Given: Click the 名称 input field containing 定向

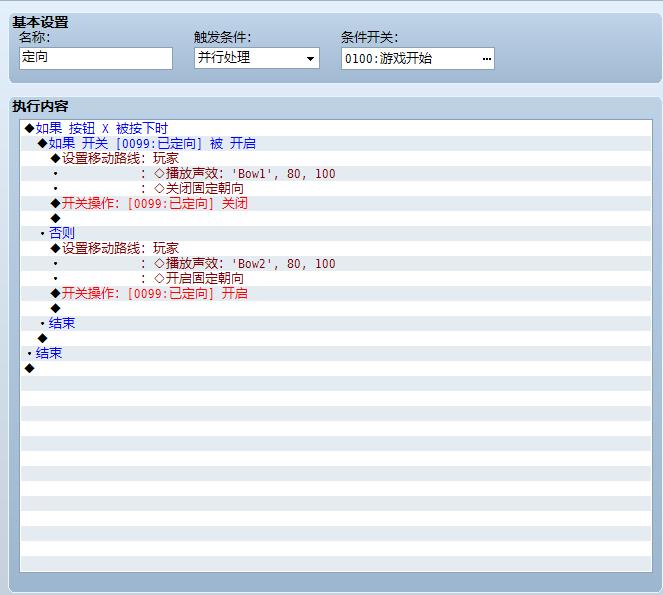Looking at the screenshot, I should (96, 58).
